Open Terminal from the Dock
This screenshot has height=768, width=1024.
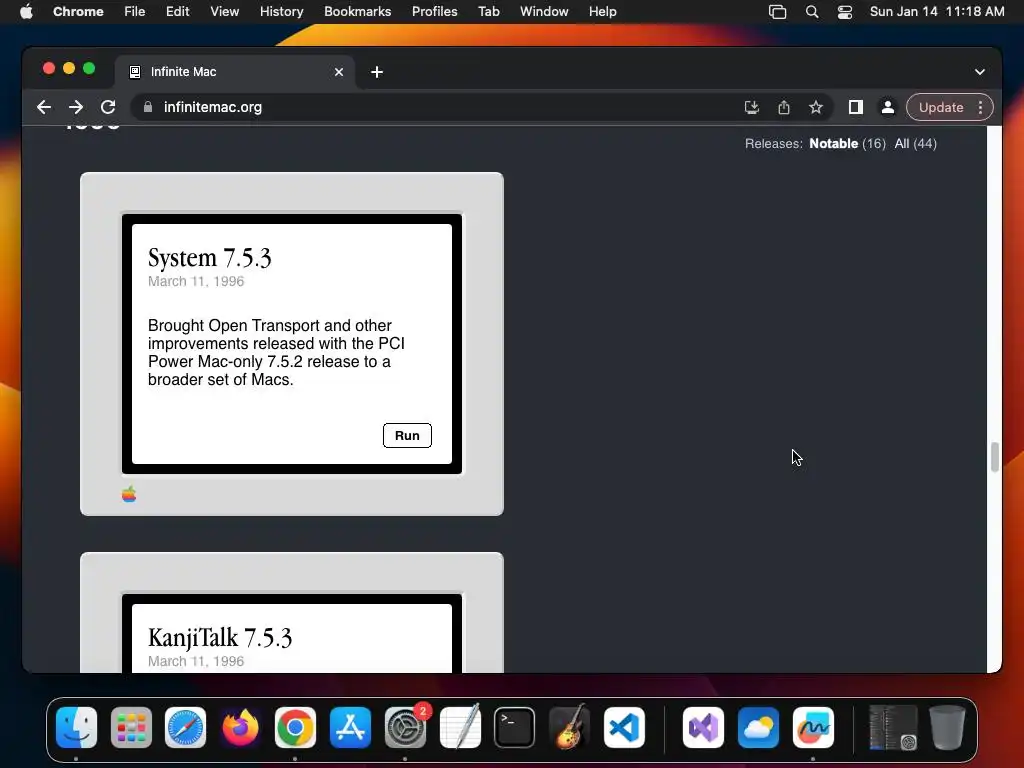[x=515, y=728]
